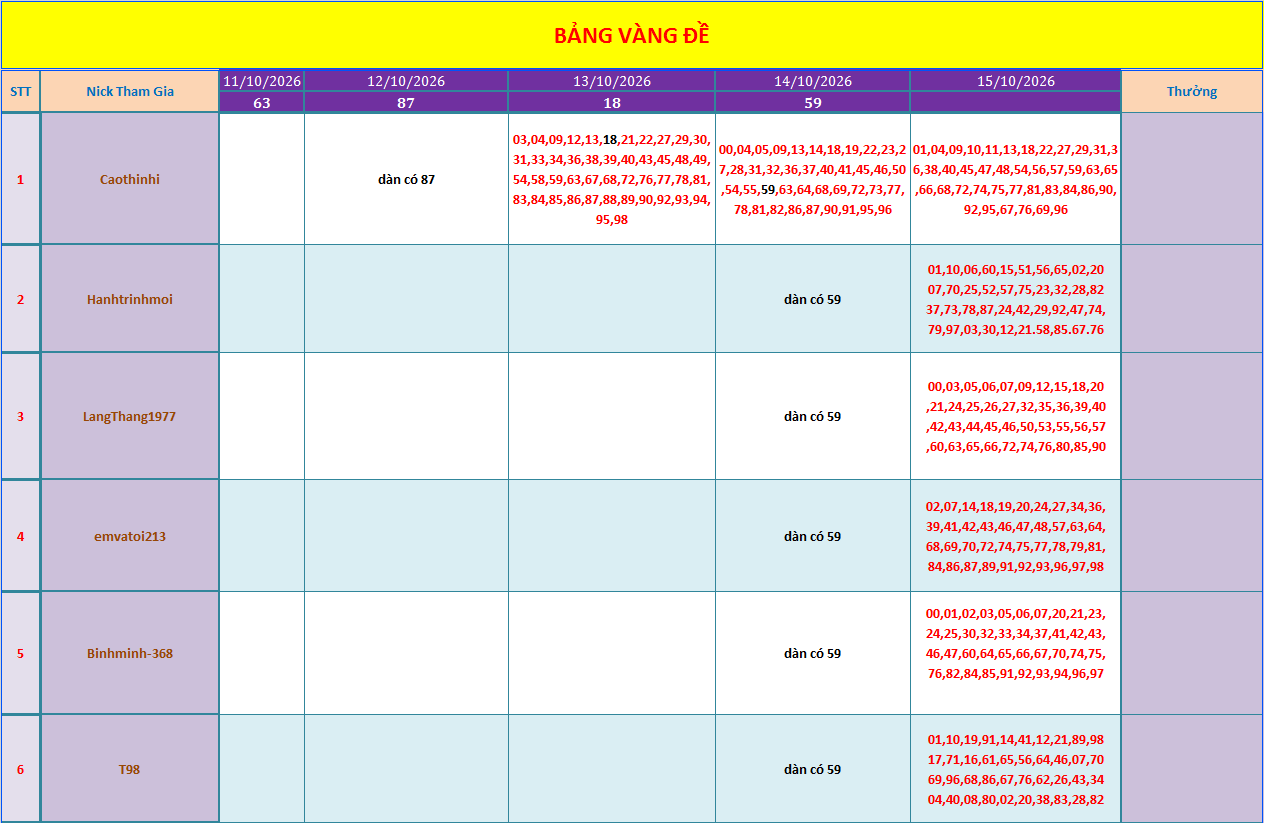Click the 15/10/2026 date header
The height and width of the screenshot is (823, 1264).
tap(1016, 81)
